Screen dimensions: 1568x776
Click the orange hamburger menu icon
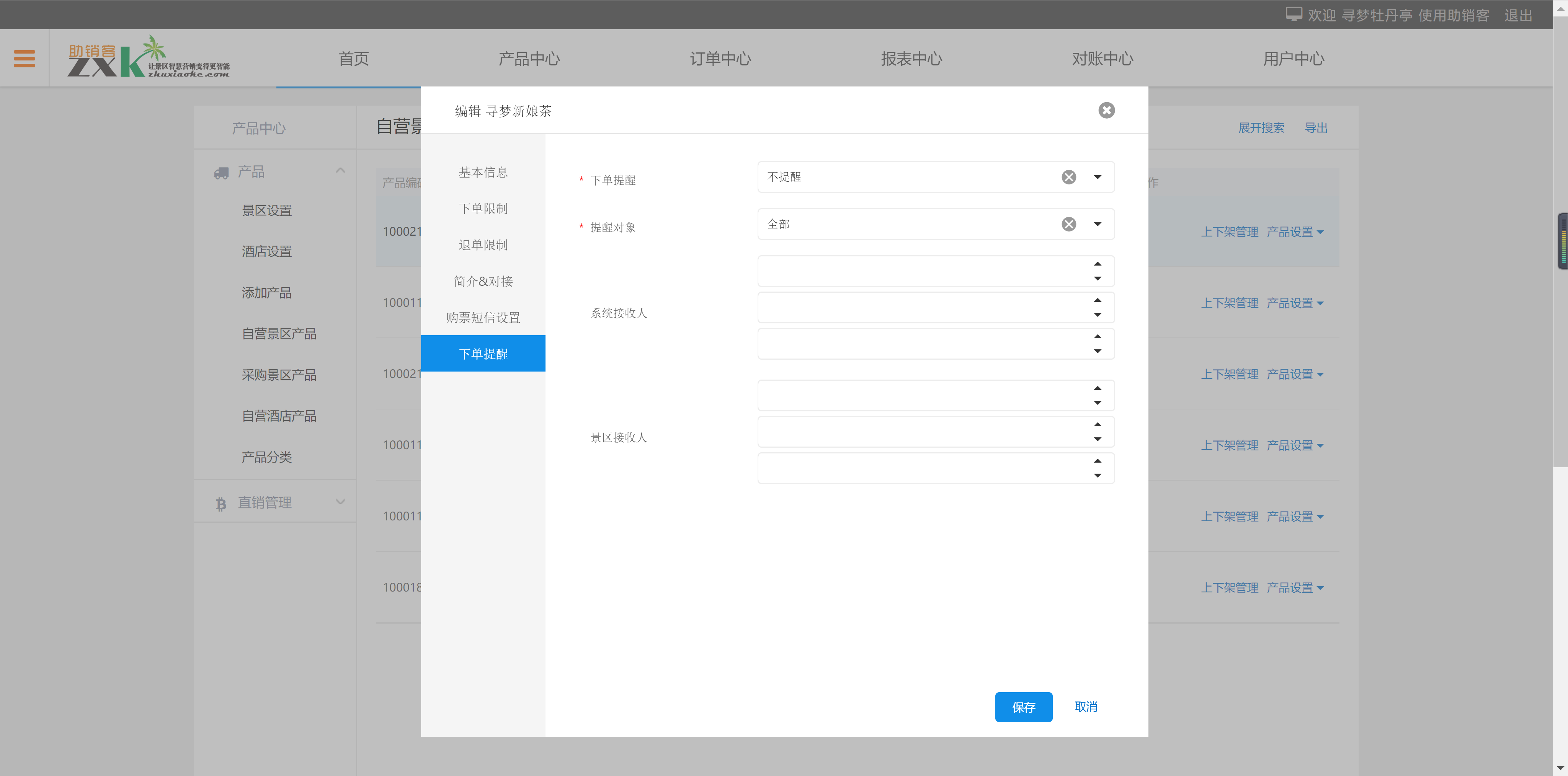[24, 59]
